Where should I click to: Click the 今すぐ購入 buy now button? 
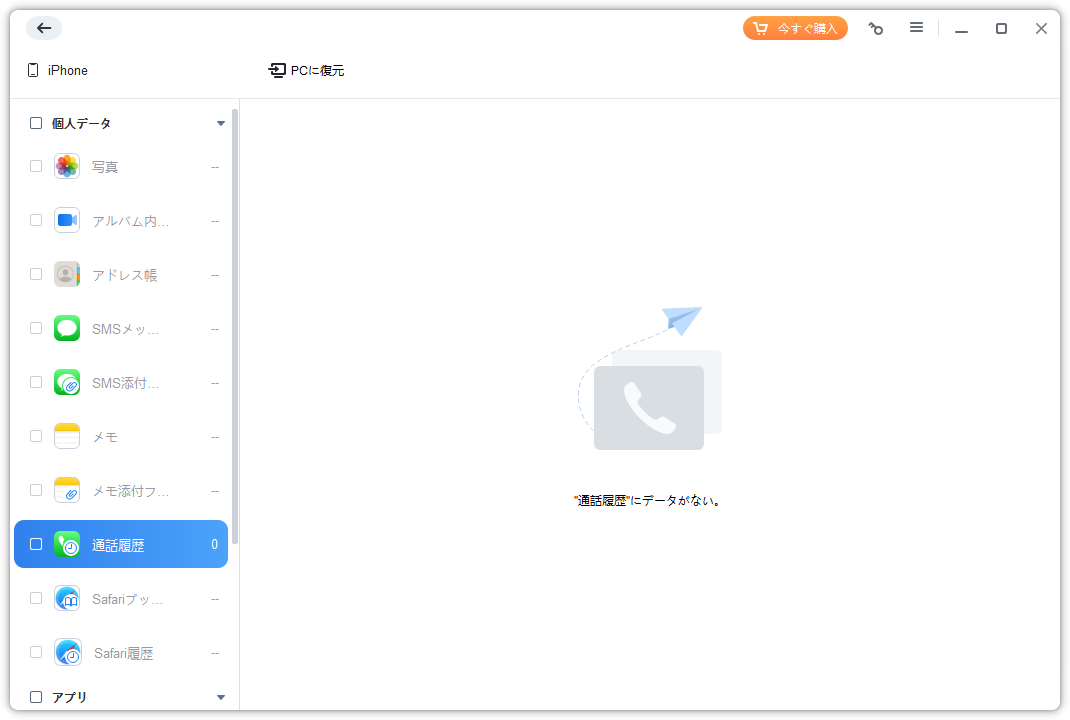pos(795,28)
